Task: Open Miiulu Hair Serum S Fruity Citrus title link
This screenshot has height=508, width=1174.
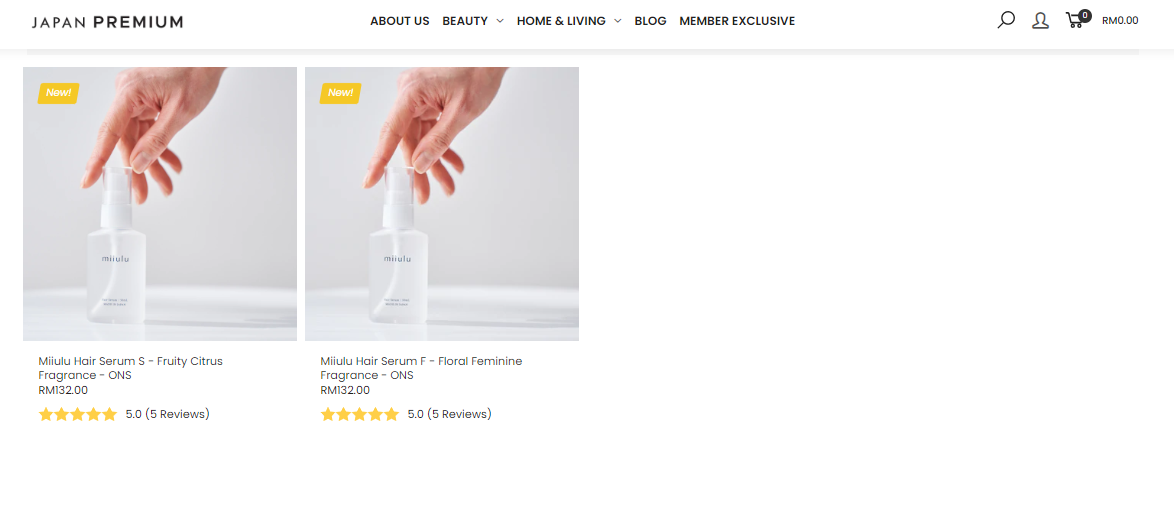Action: pyautogui.click(x=130, y=368)
